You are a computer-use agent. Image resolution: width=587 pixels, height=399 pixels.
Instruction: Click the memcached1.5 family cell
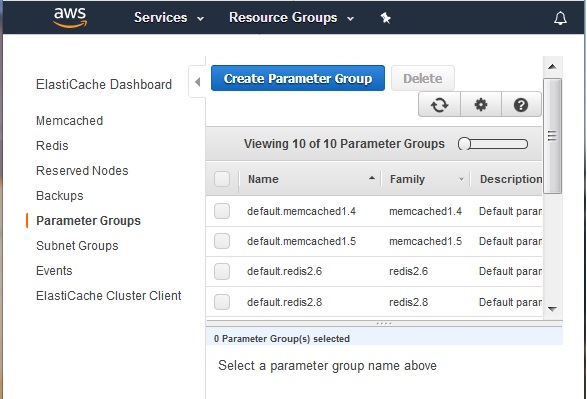(x=425, y=241)
